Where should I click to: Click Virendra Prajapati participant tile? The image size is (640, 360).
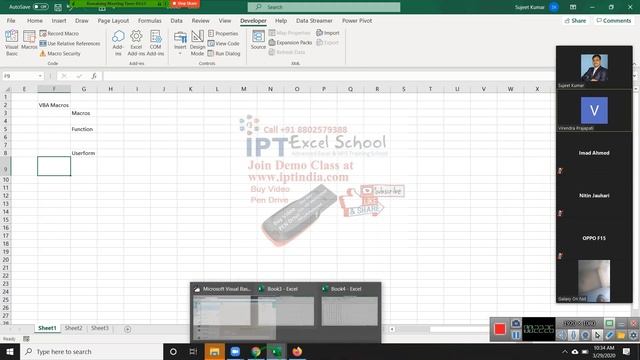point(594,111)
